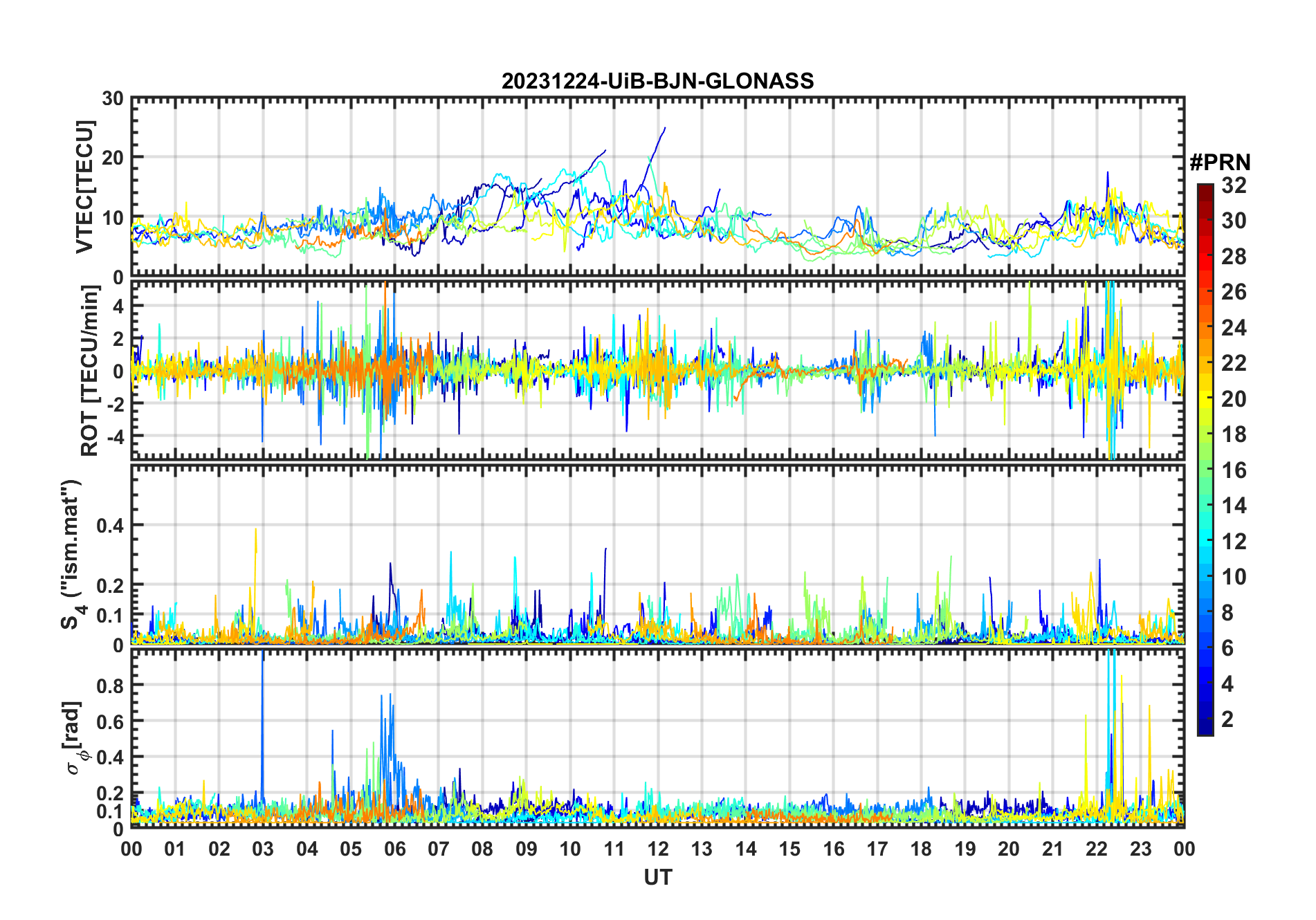Click the 21 hour tick on the UT axis
This screenshot has height=920, width=1316.
coord(1053,849)
